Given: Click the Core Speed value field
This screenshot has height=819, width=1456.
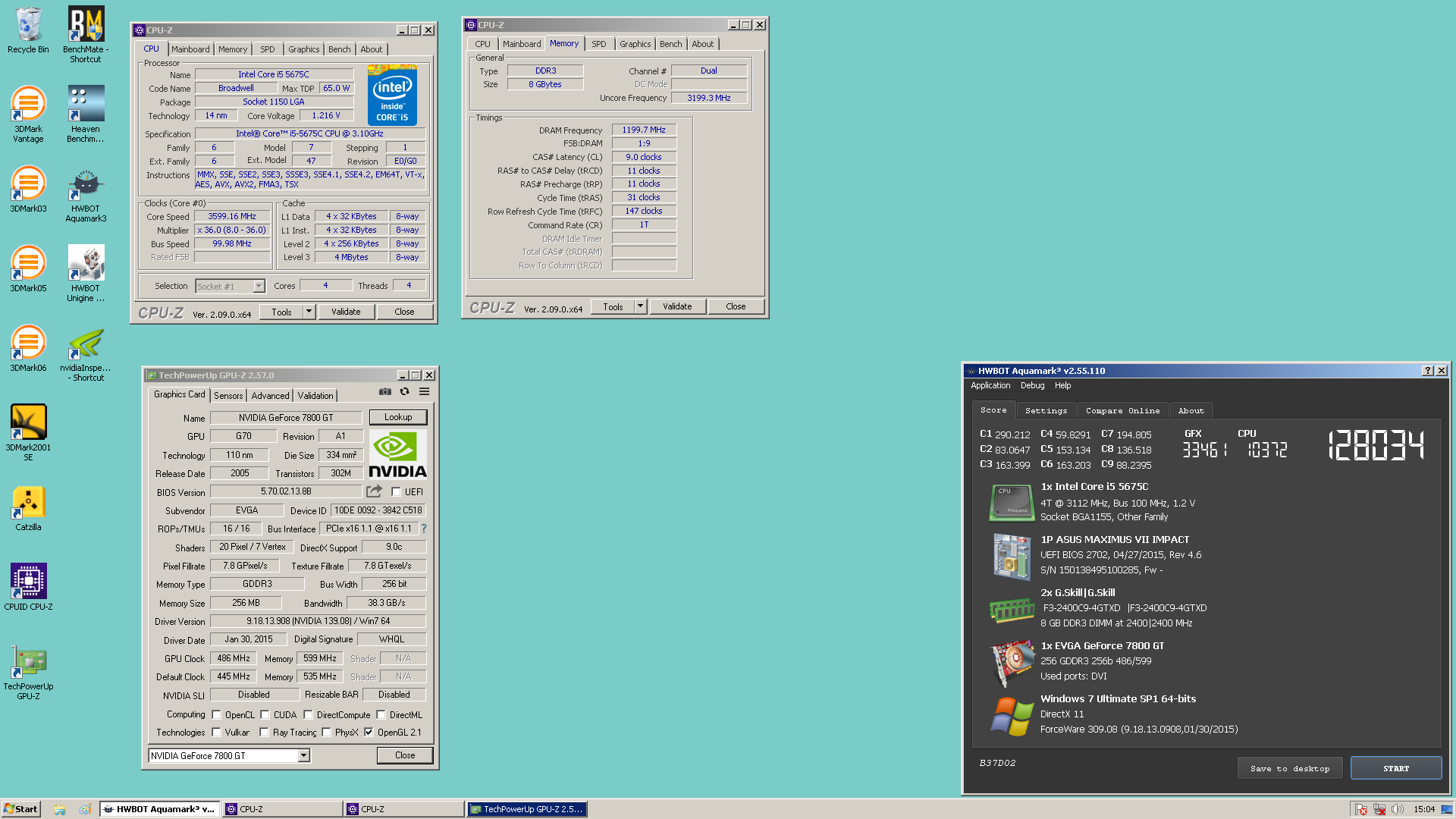Looking at the screenshot, I should pyautogui.click(x=232, y=216).
